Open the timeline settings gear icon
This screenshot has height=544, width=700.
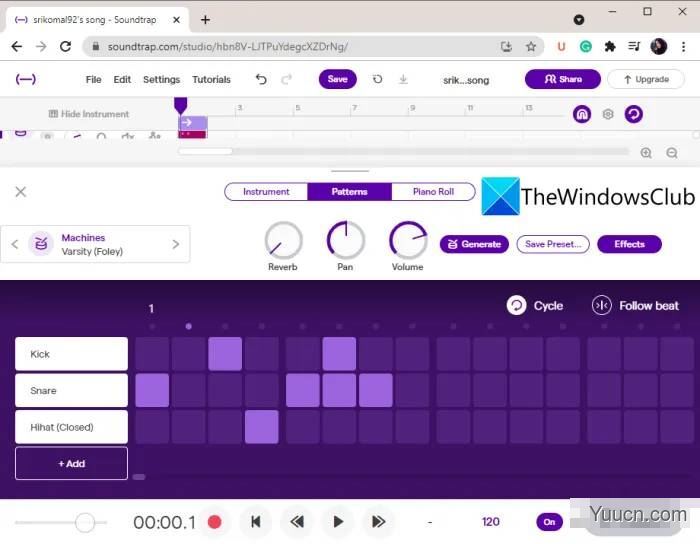(608, 114)
